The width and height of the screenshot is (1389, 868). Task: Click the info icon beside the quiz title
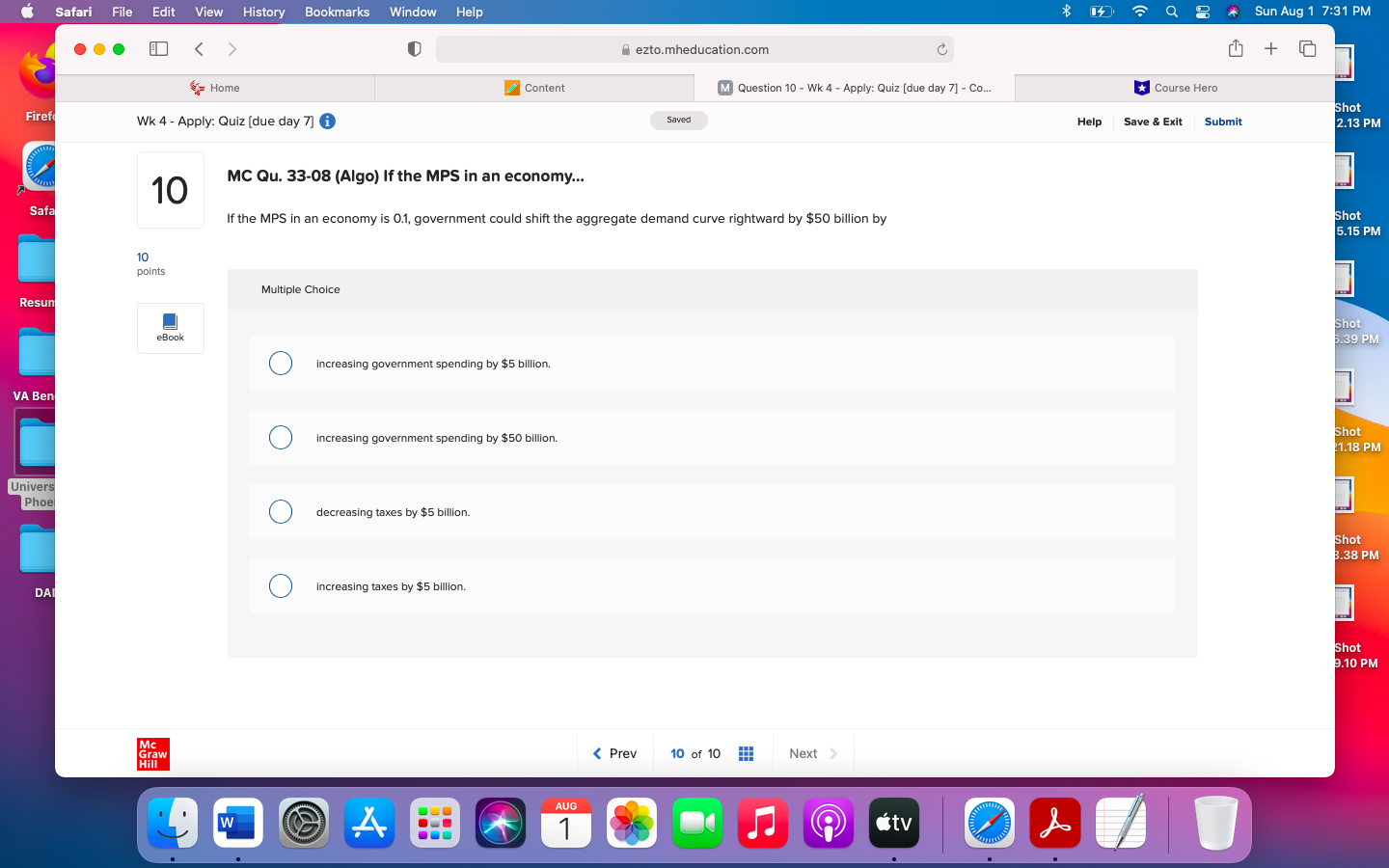pyautogui.click(x=327, y=122)
